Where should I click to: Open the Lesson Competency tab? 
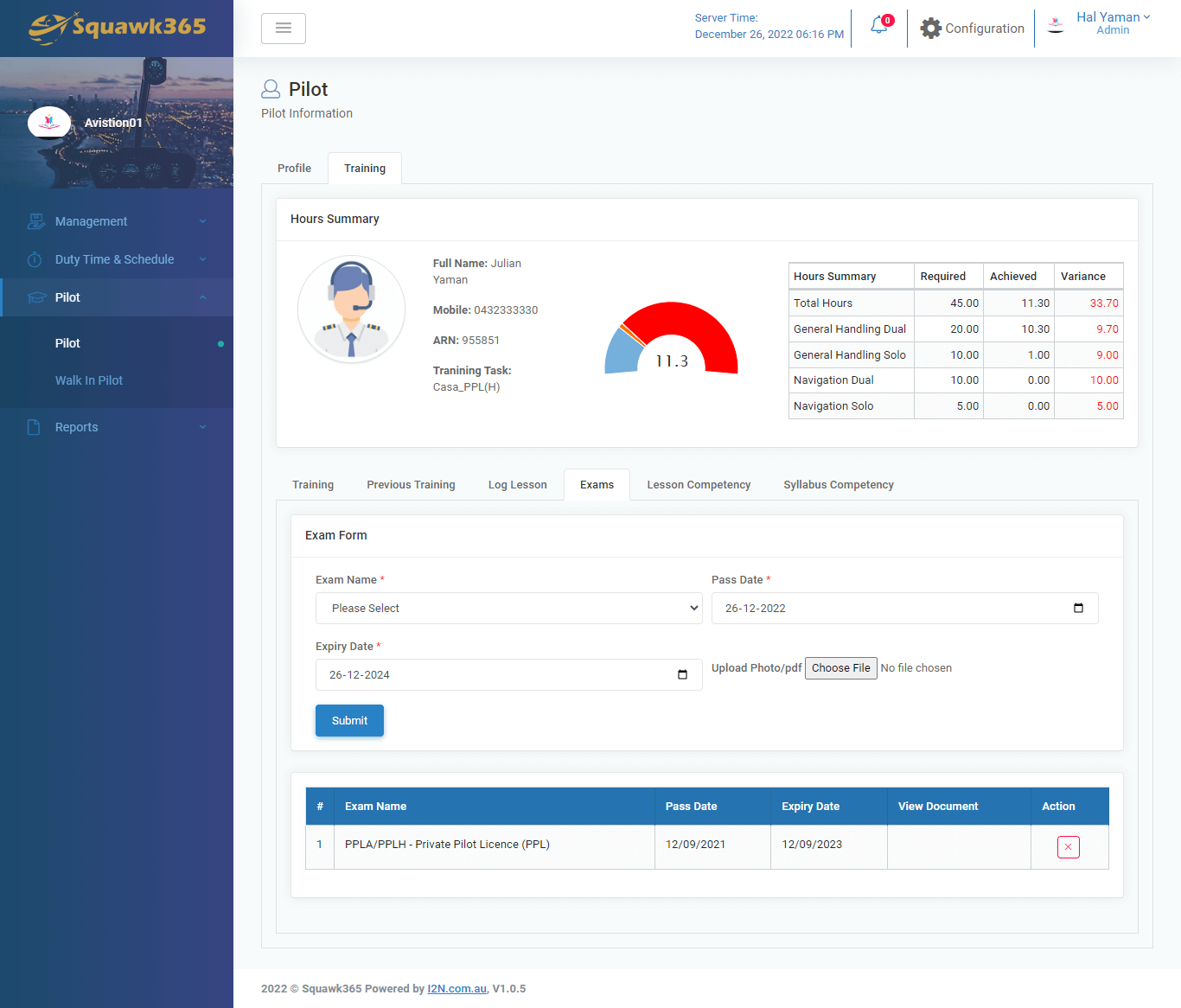[699, 484]
